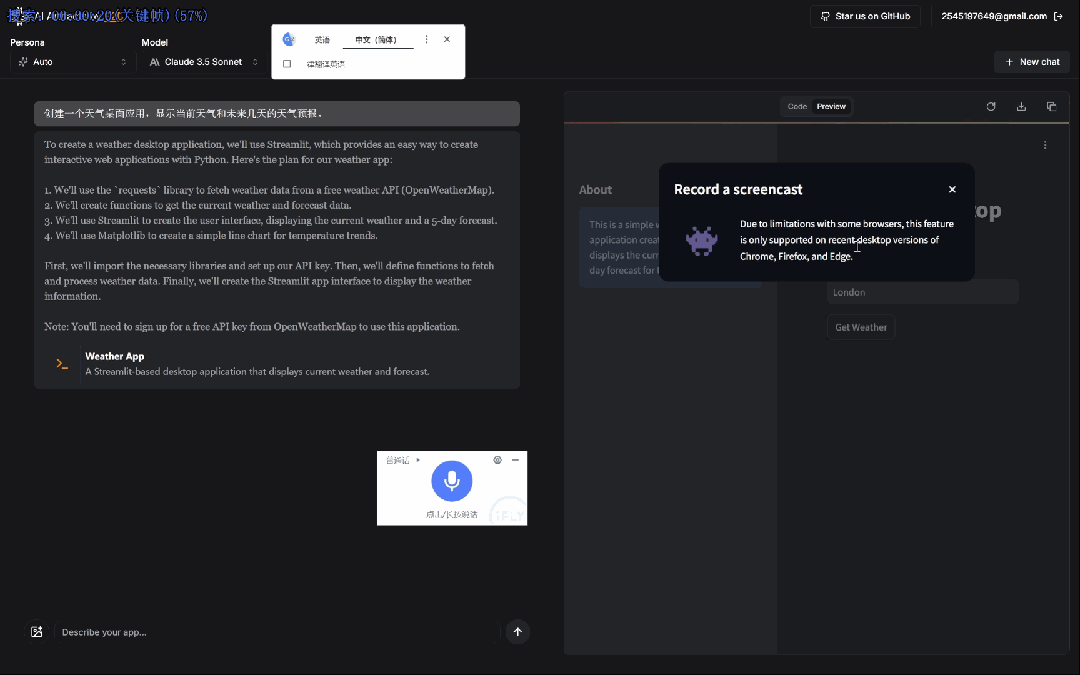The height and width of the screenshot is (675, 1080).
Task: Click the Weather App terminal icon in chat
Action: 61,362
